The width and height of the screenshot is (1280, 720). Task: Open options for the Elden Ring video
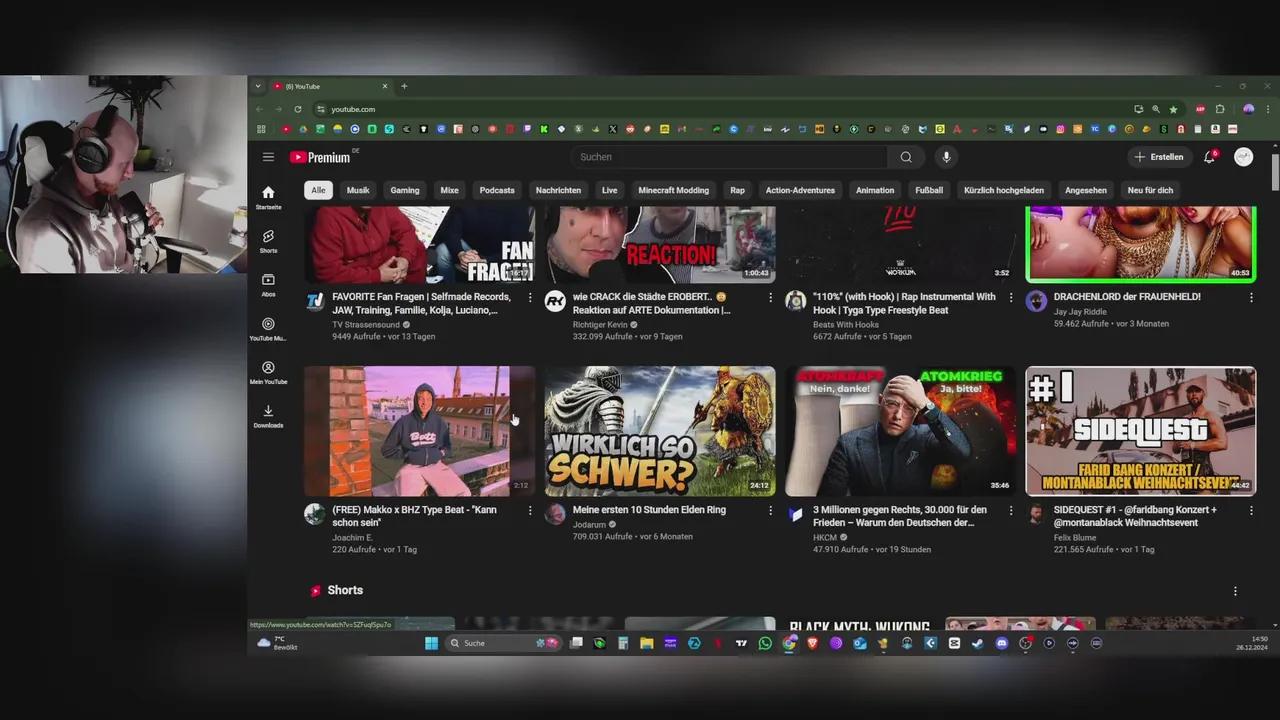(770, 510)
